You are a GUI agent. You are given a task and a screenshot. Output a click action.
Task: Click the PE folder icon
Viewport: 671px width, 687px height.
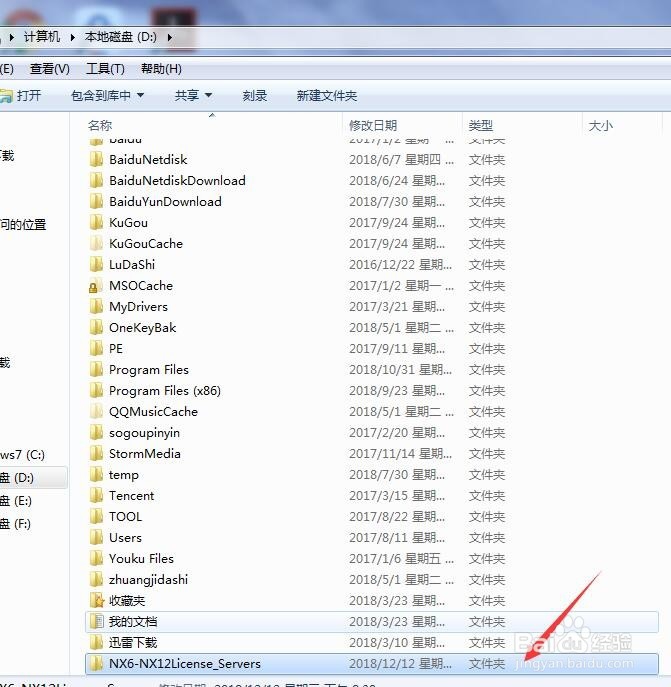pyautogui.click(x=96, y=349)
